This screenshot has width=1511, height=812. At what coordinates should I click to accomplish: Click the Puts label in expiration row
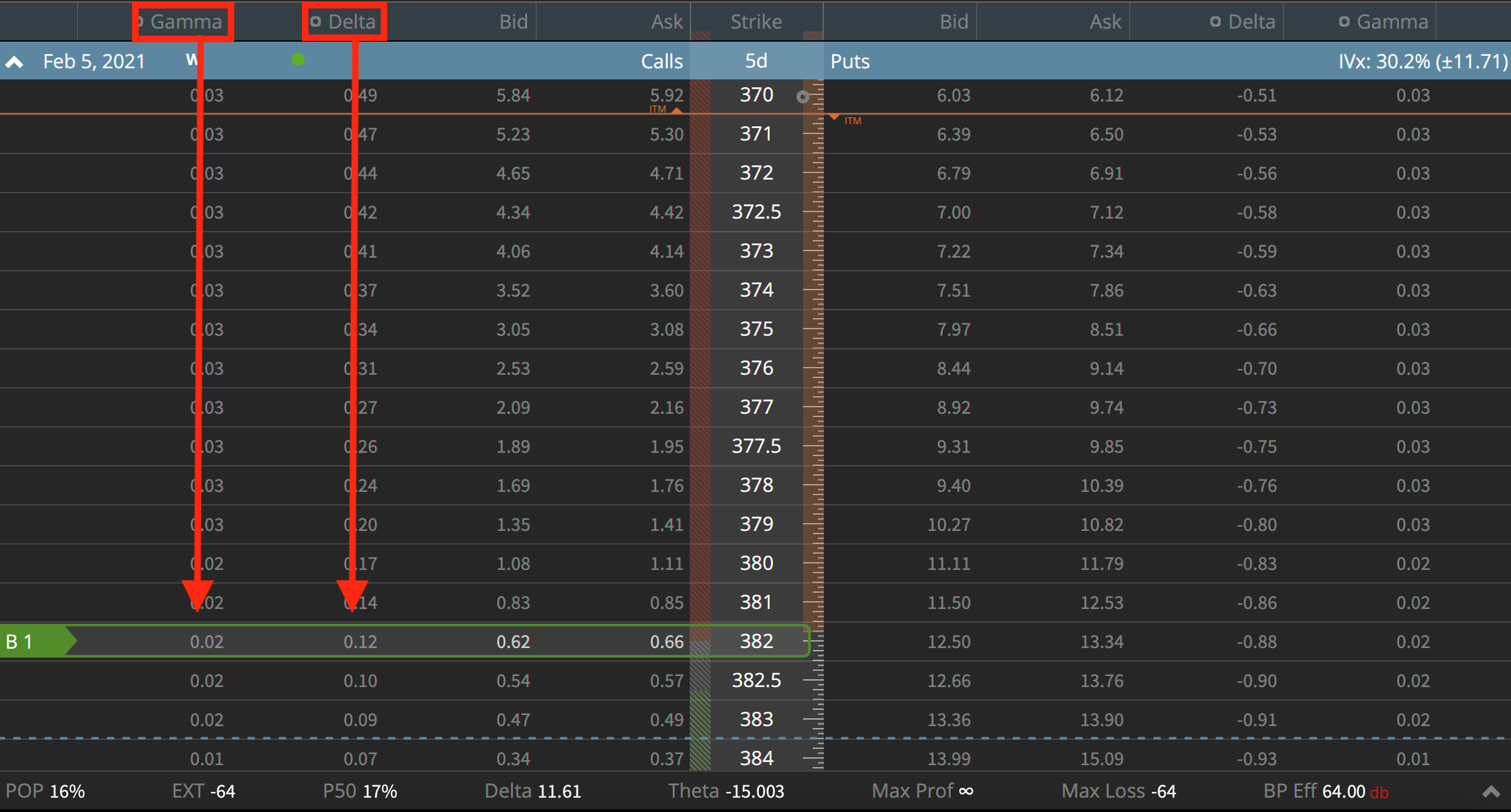tap(850, 61)
